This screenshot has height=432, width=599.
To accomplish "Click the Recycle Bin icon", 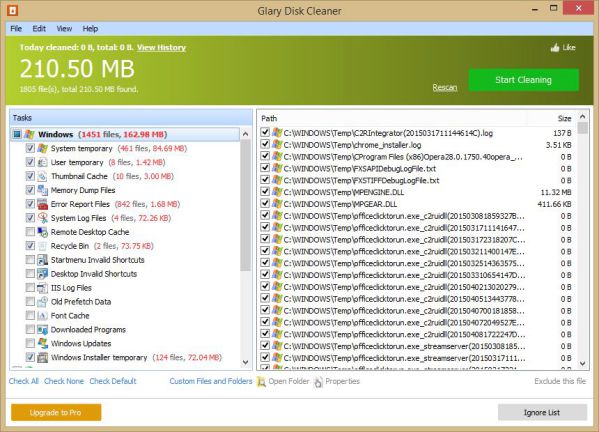I will click(x=42, y=246).
